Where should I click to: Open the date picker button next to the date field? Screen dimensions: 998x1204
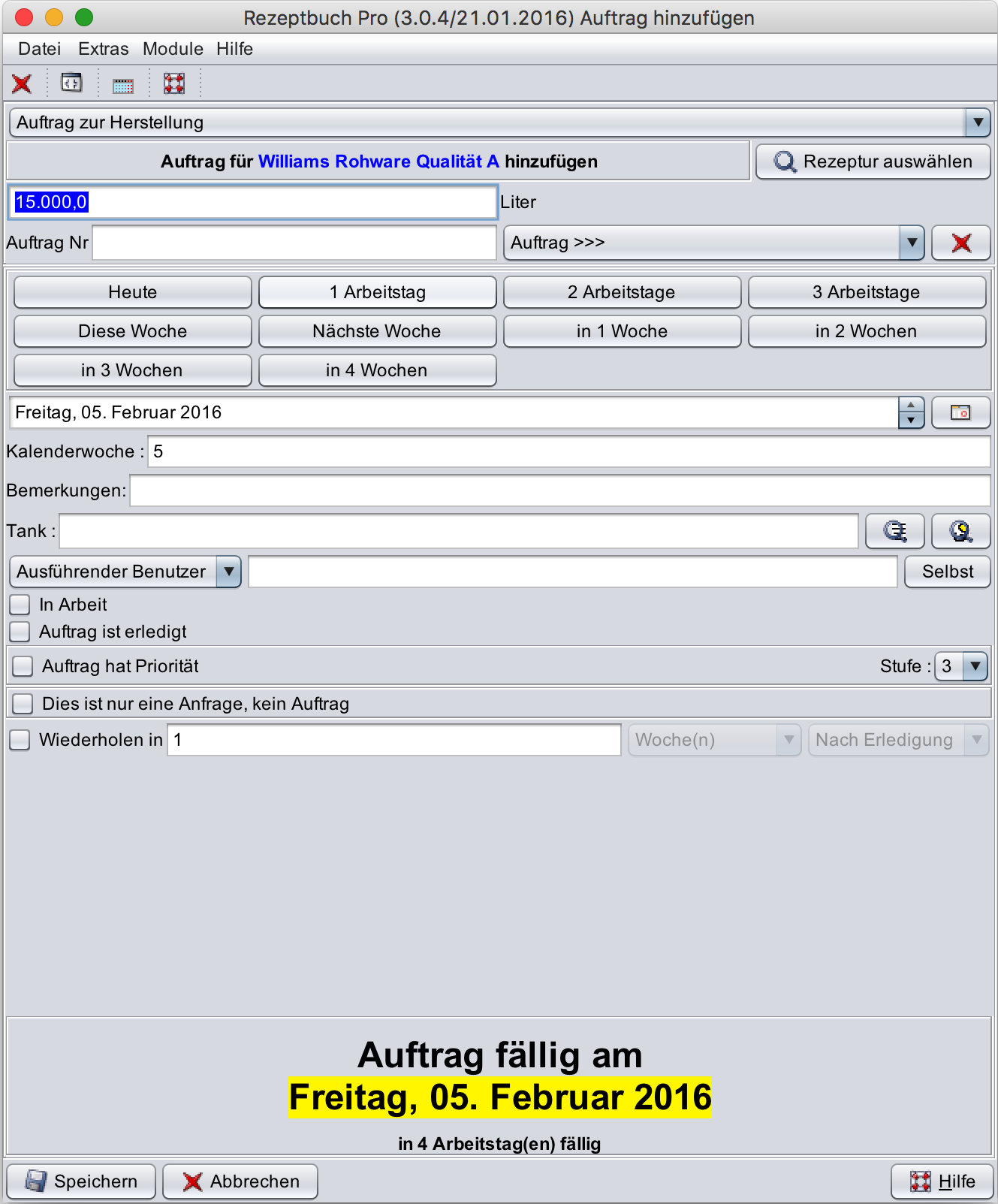pyautogui.click(x=960, y=412)
